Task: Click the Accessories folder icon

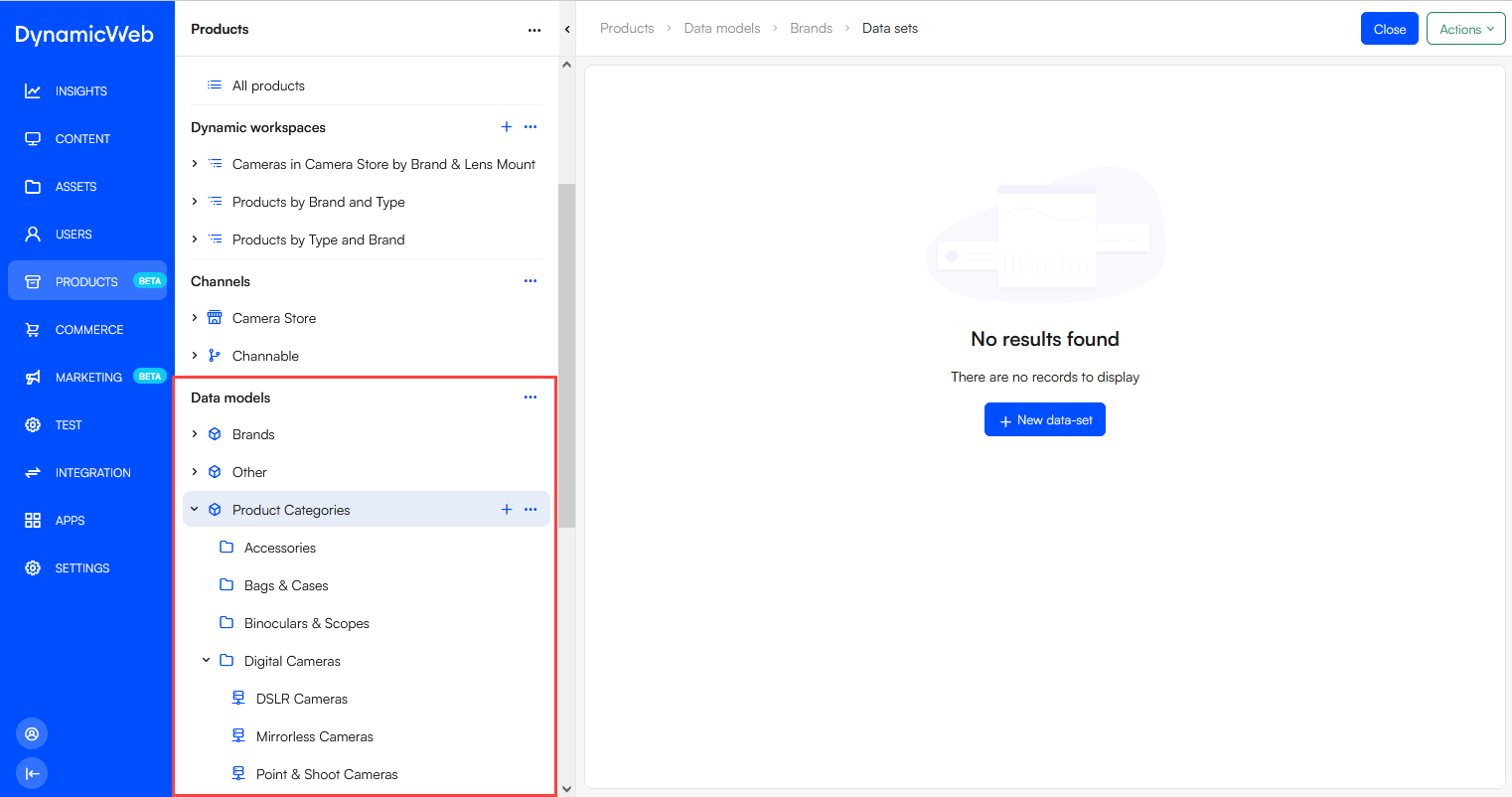Action: tap(227, 548)
